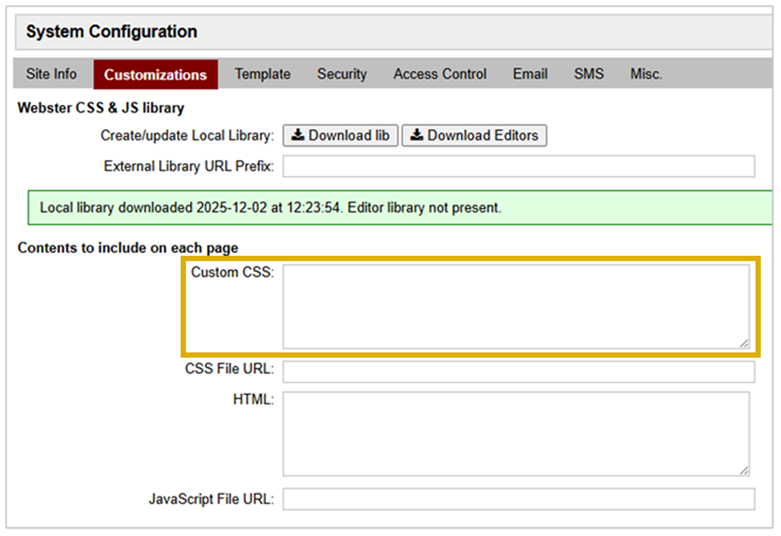Select the Customizations tab

coord(155,75)
